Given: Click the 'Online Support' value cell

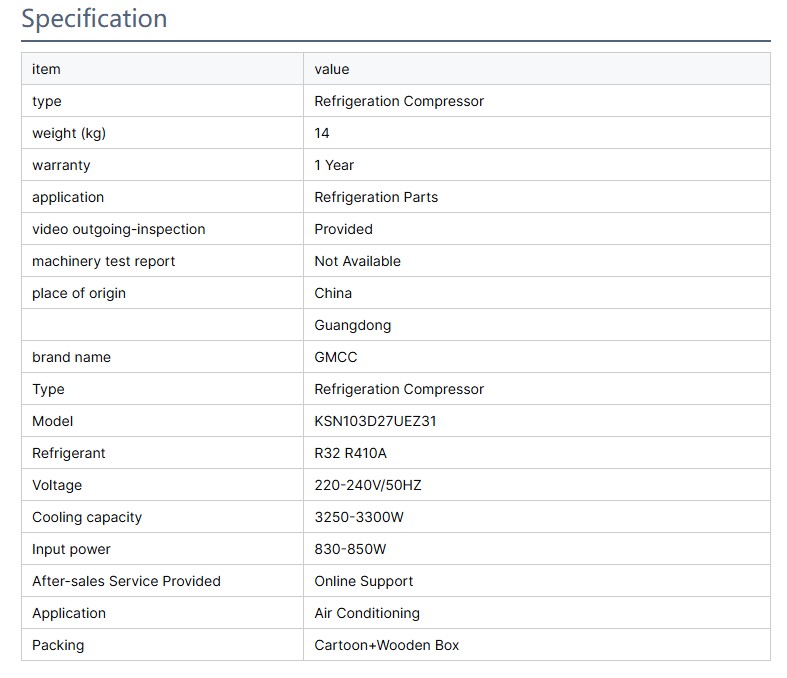Looking at the screenshot, I should (x=363, y=581).
